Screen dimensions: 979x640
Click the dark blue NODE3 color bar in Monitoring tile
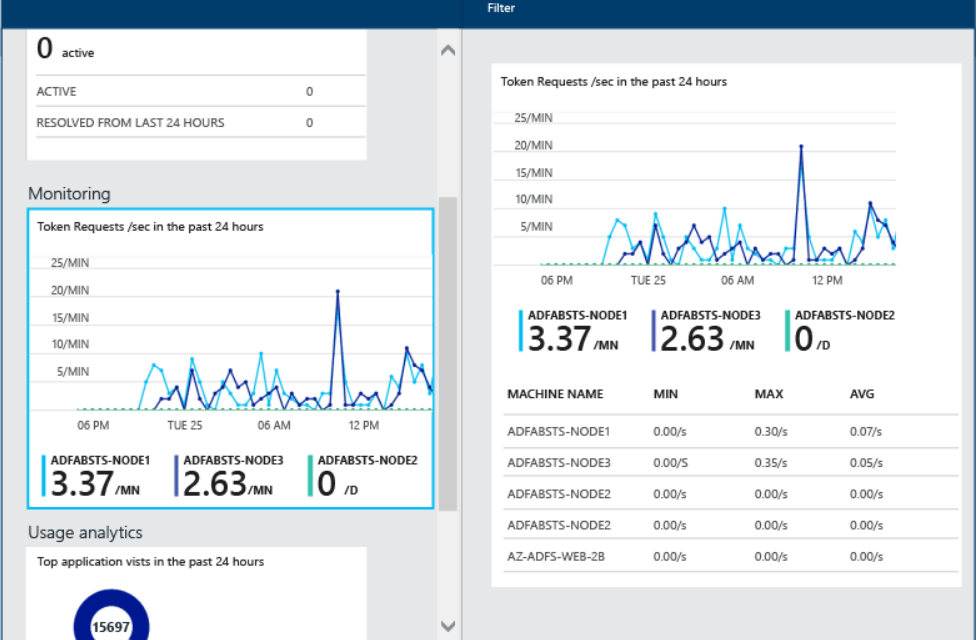pyautogui.click(x=177, y=476)
